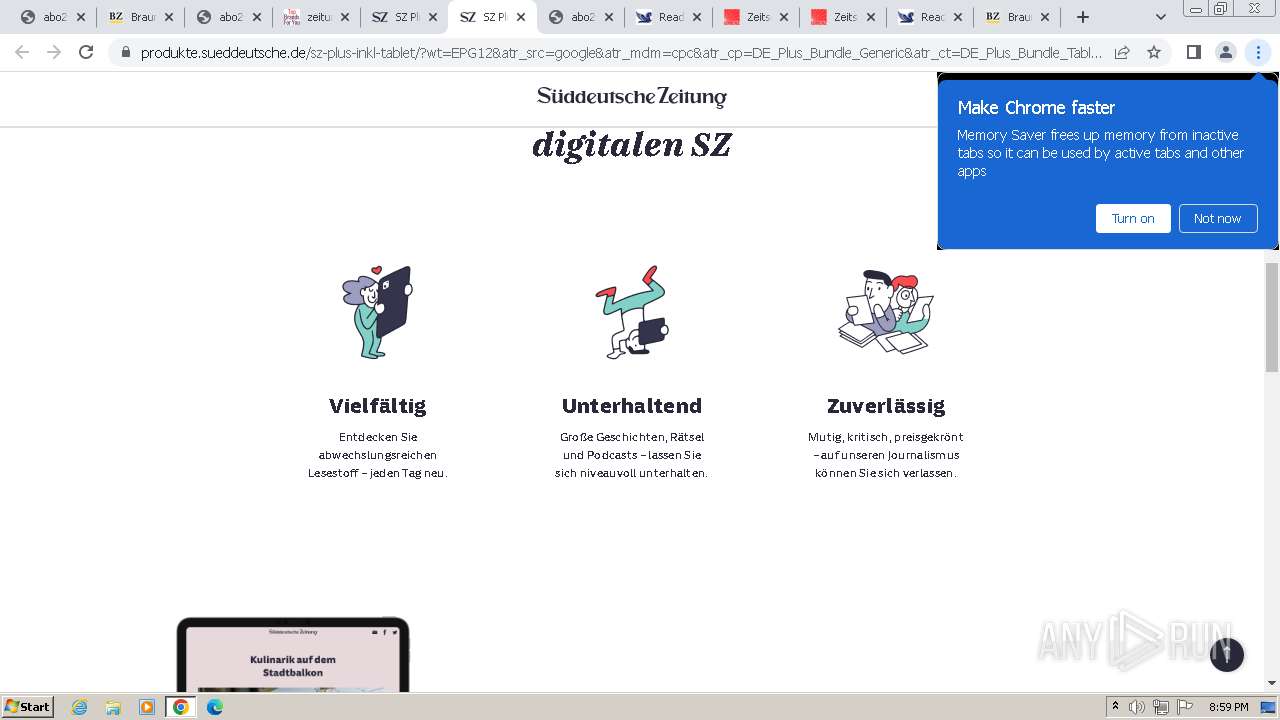Open a new tab with the plus button
1280x720 pixels.
[1083, 17]
